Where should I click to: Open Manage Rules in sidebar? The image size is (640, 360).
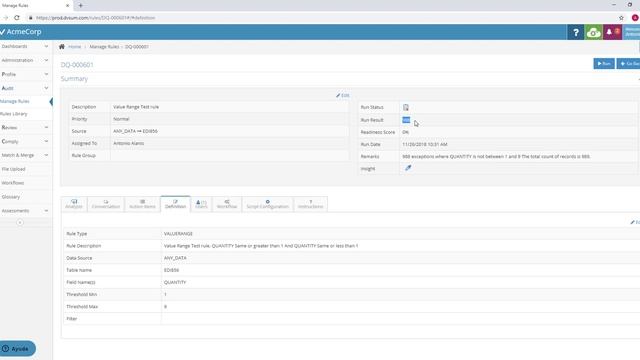click(16, 101)
